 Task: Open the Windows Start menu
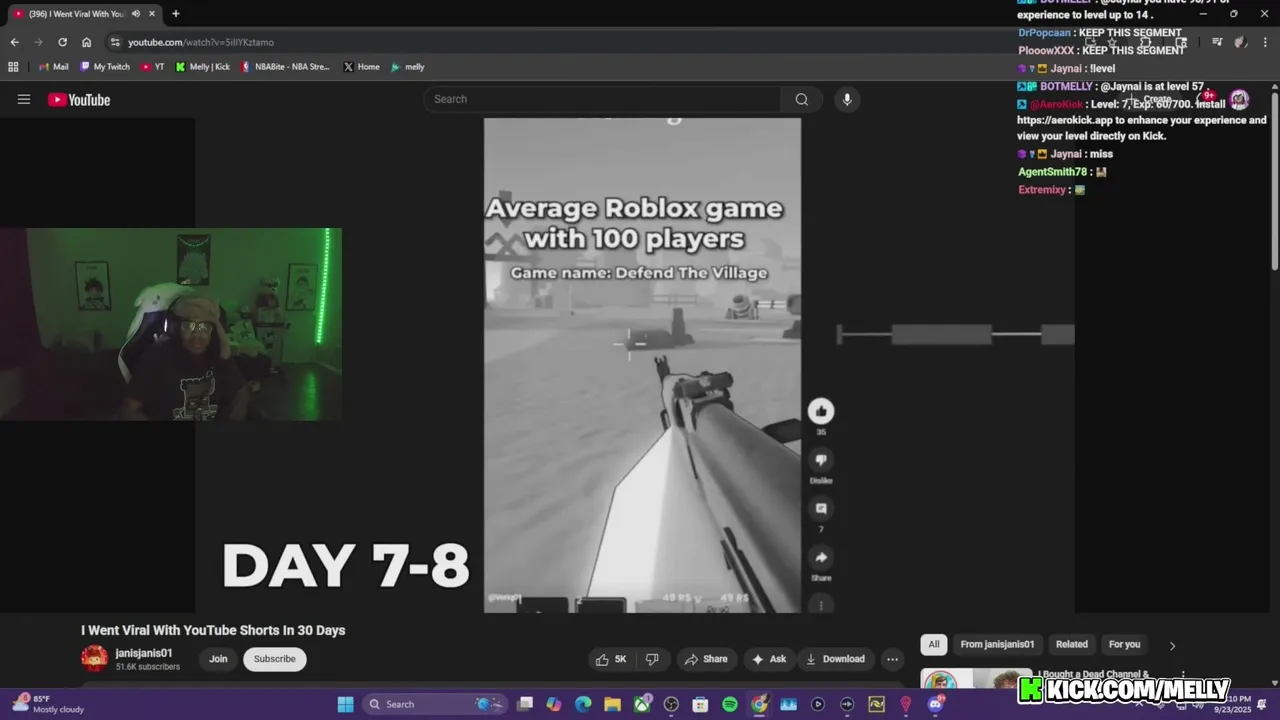tap(345, 704)
